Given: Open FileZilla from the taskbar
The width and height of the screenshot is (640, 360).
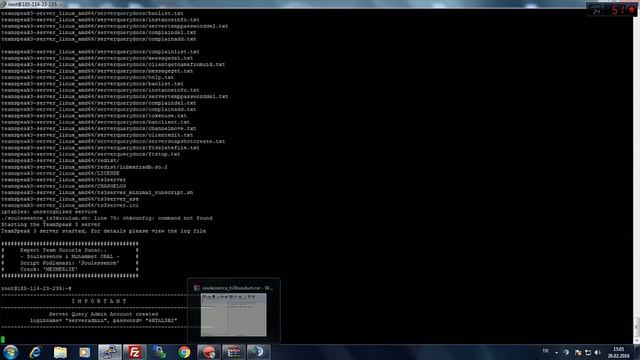Looking at the screenshot, I should click(134, 352).
